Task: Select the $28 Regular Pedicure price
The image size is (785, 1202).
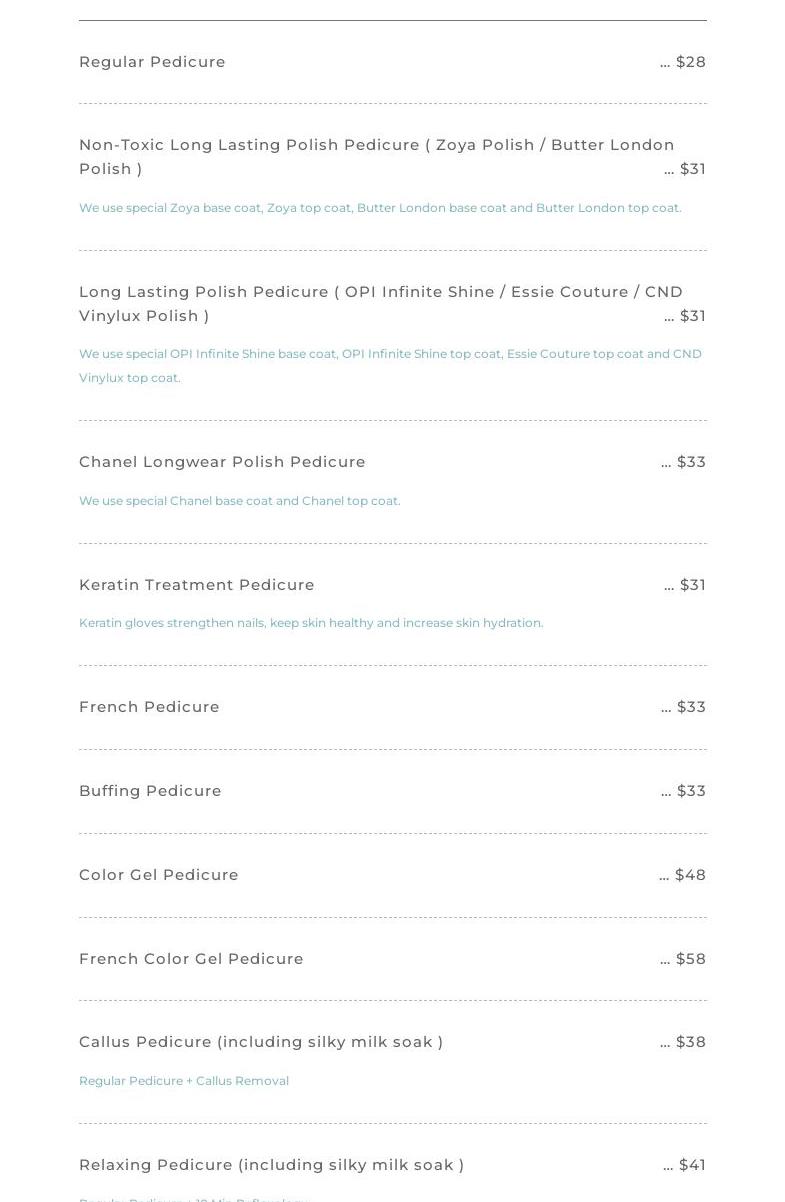Action: point(684,62)
